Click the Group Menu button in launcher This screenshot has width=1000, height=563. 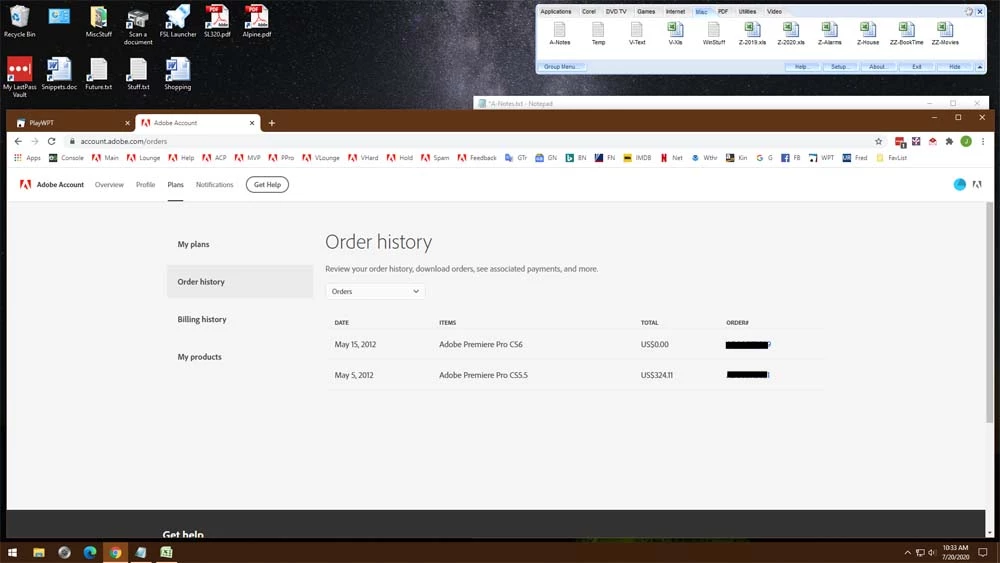coord(561,66)
